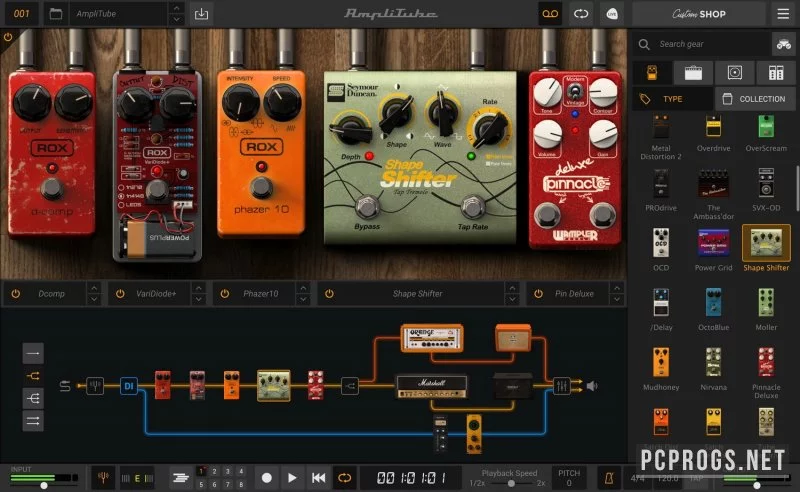Open the mixer block at chain end
Image resolution: width=800 pixels, height=492 pixels.
(562, 386)
